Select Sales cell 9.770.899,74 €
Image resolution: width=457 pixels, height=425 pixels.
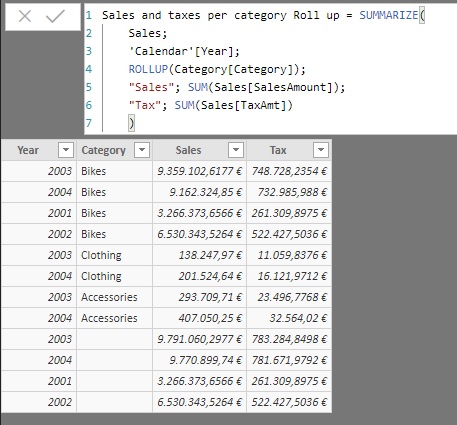(x=199, y=360)
